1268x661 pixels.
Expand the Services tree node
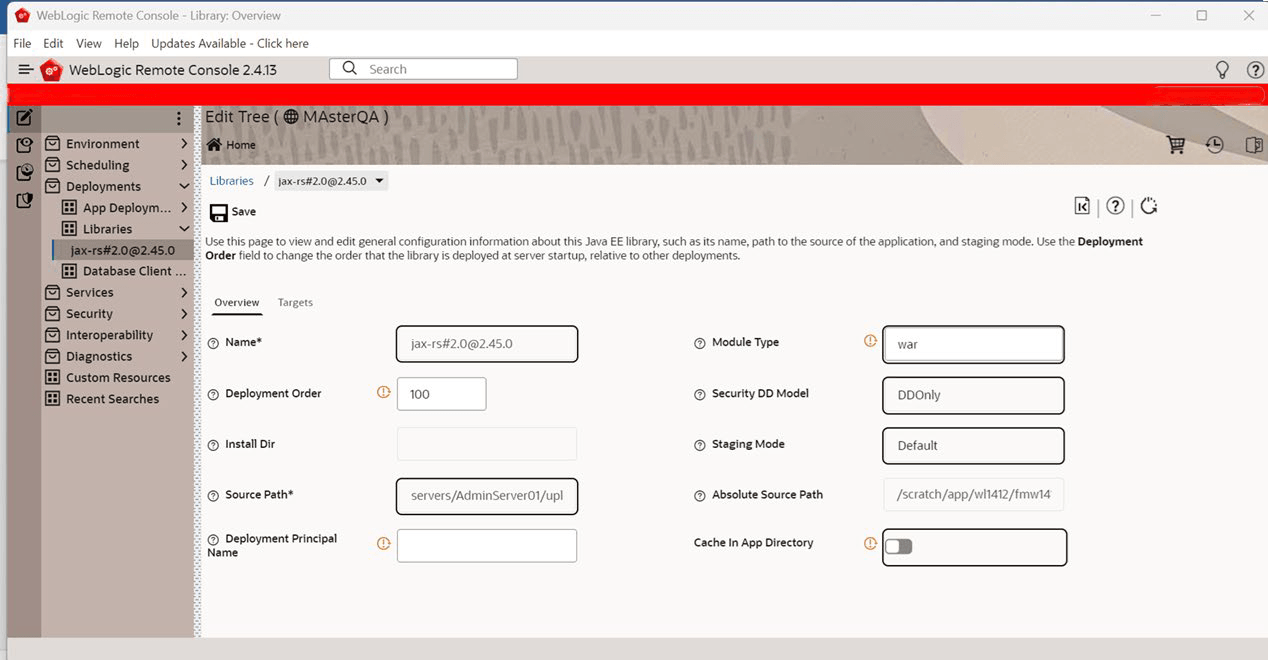coord(184,293)
